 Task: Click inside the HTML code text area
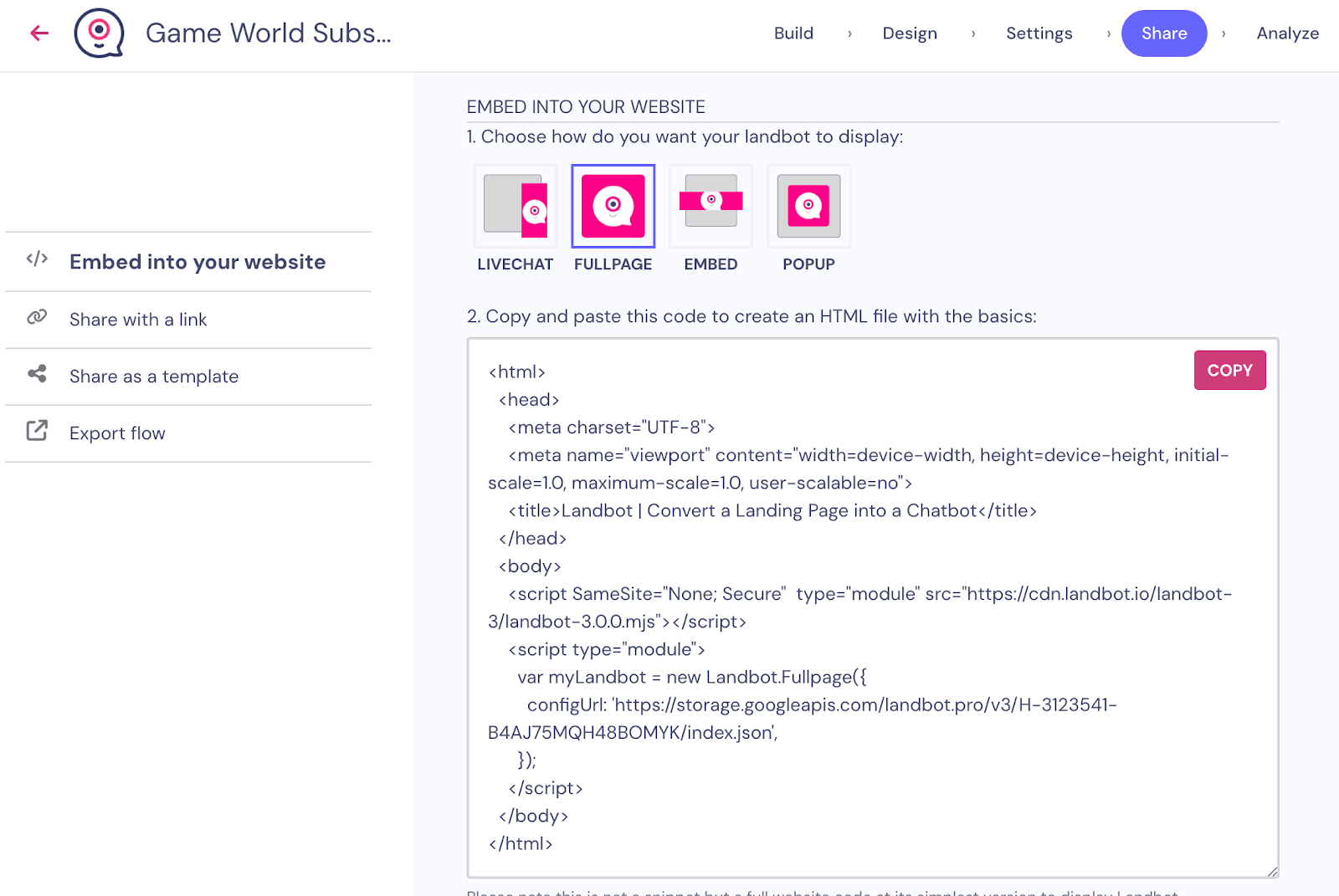873,608
